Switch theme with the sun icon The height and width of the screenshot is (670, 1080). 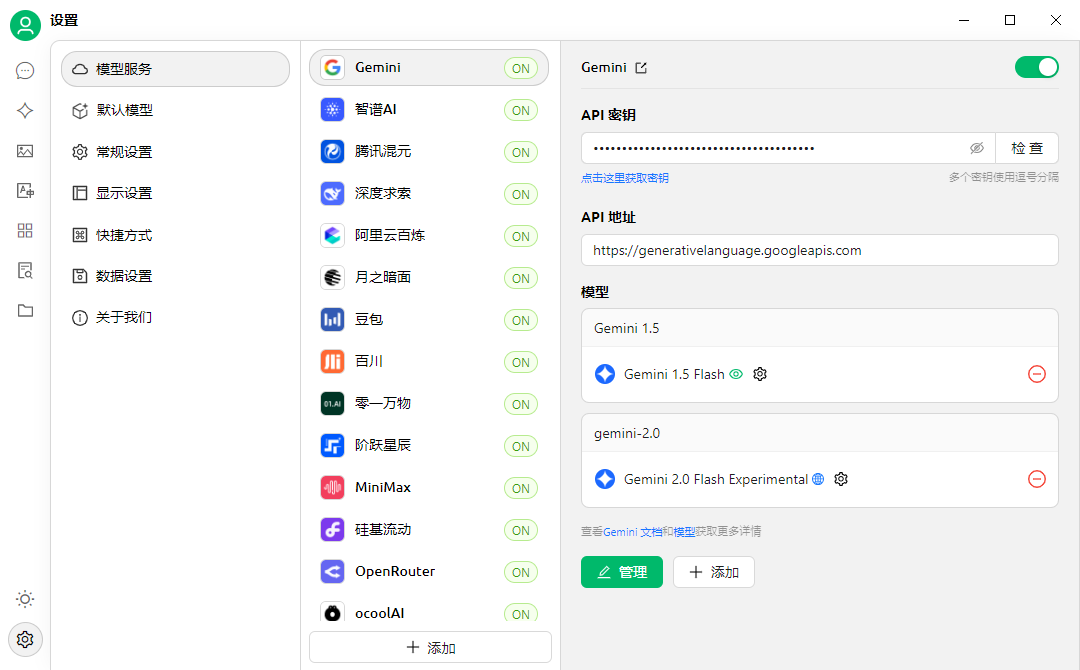pyautogui.click(x=25, y=599)
